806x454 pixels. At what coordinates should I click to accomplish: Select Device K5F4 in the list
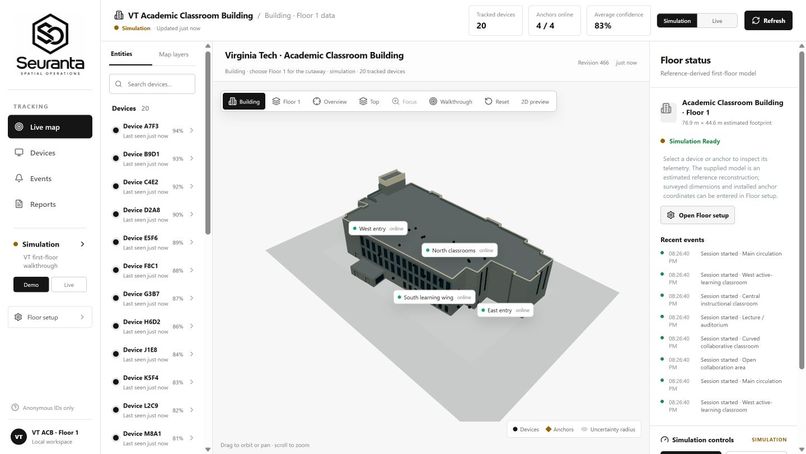click(x=153, y=382)
